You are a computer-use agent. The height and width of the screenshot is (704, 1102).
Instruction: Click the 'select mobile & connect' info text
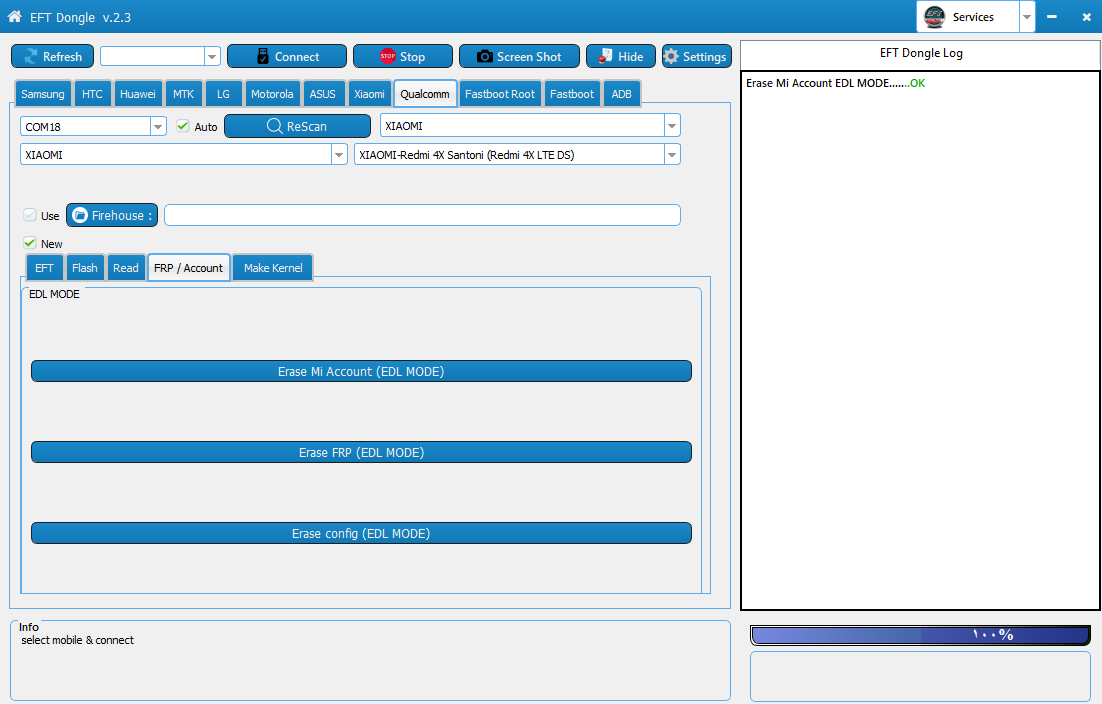77,640
